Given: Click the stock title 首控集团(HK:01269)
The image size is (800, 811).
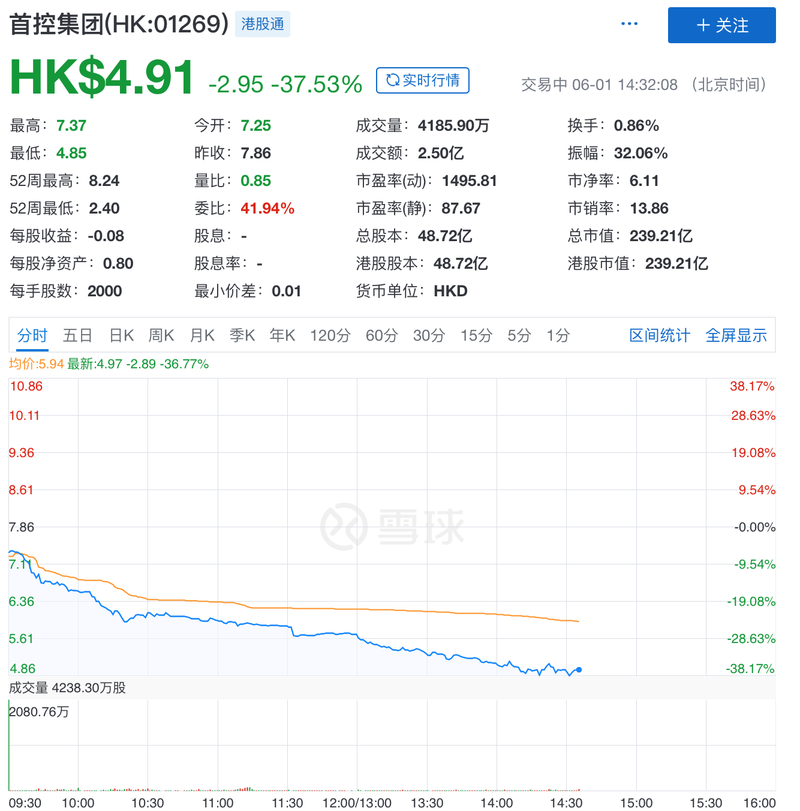Looking at the screenshot, I should tap(119, 24).
